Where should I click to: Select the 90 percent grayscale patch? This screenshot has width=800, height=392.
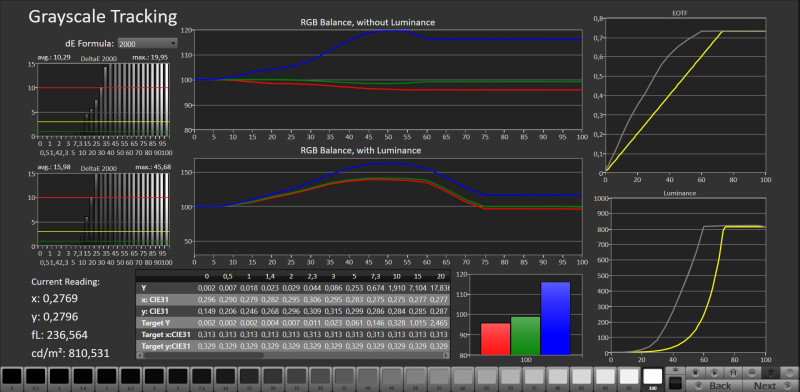[606, 379]
